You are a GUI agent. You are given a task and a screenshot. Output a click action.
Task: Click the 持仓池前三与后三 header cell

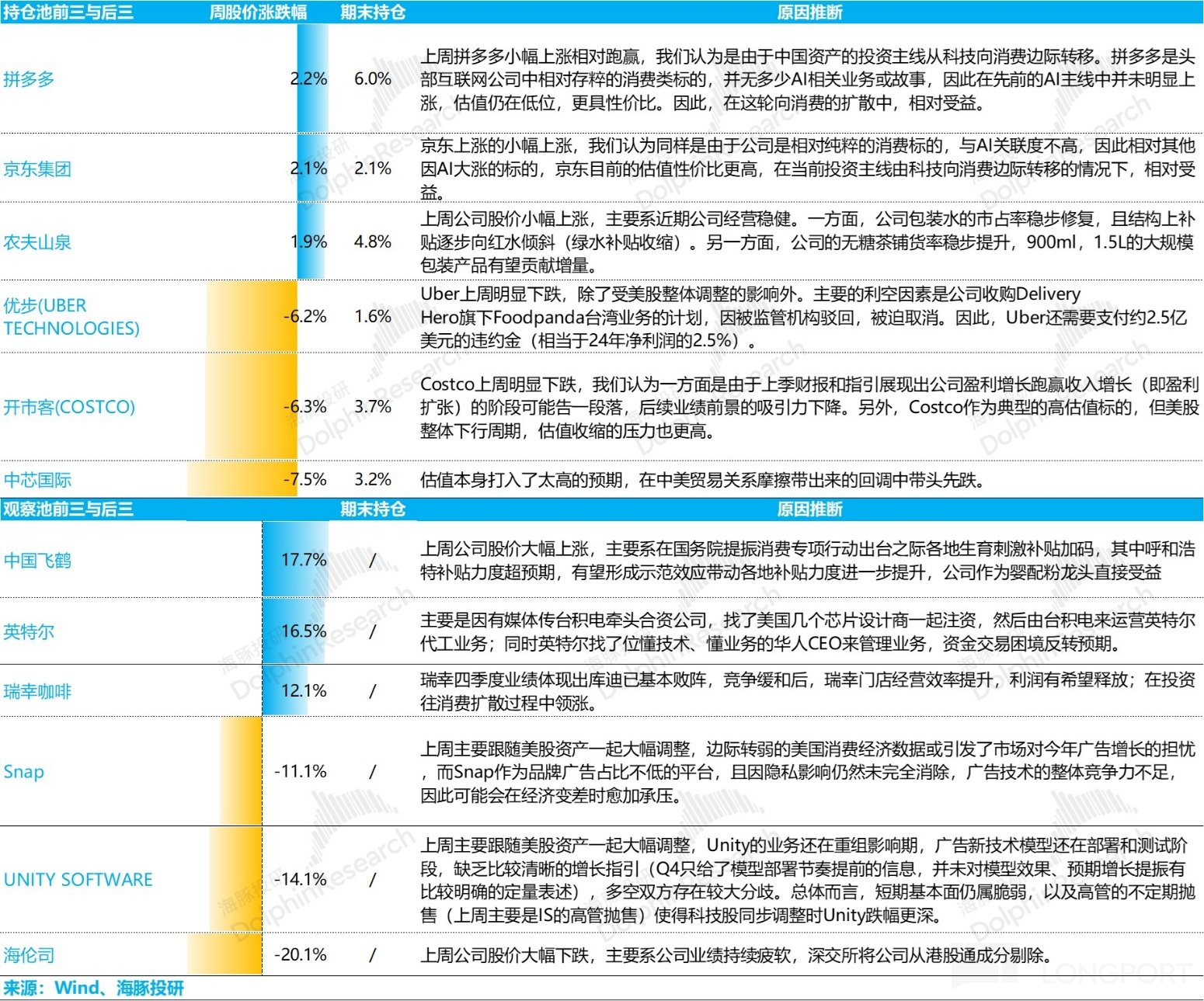(68, 12)
